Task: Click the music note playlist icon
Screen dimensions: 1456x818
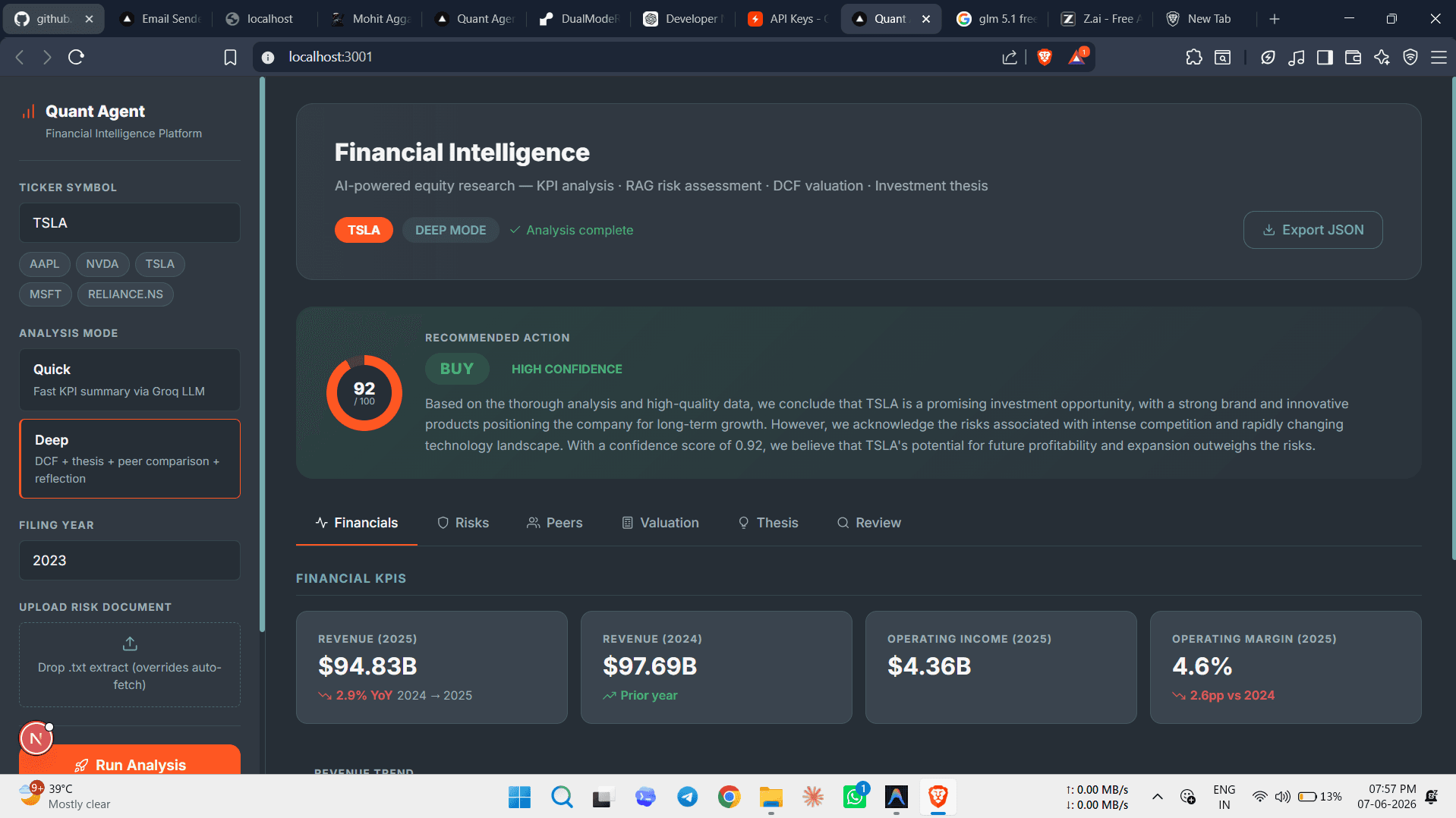Action: point(1297,57)
